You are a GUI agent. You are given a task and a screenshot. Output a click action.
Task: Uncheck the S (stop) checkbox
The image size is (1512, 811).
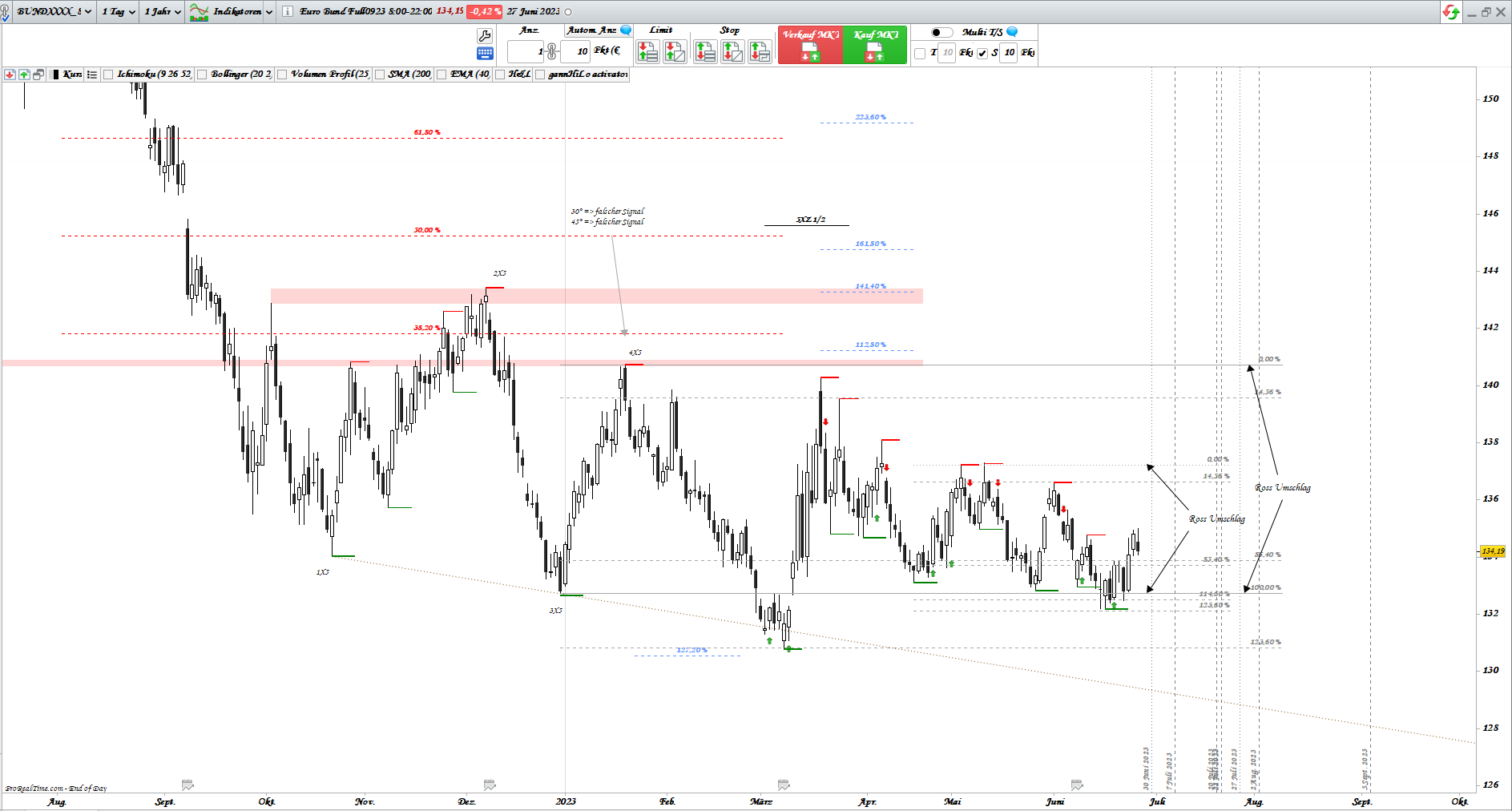click(x=982, y=53)
